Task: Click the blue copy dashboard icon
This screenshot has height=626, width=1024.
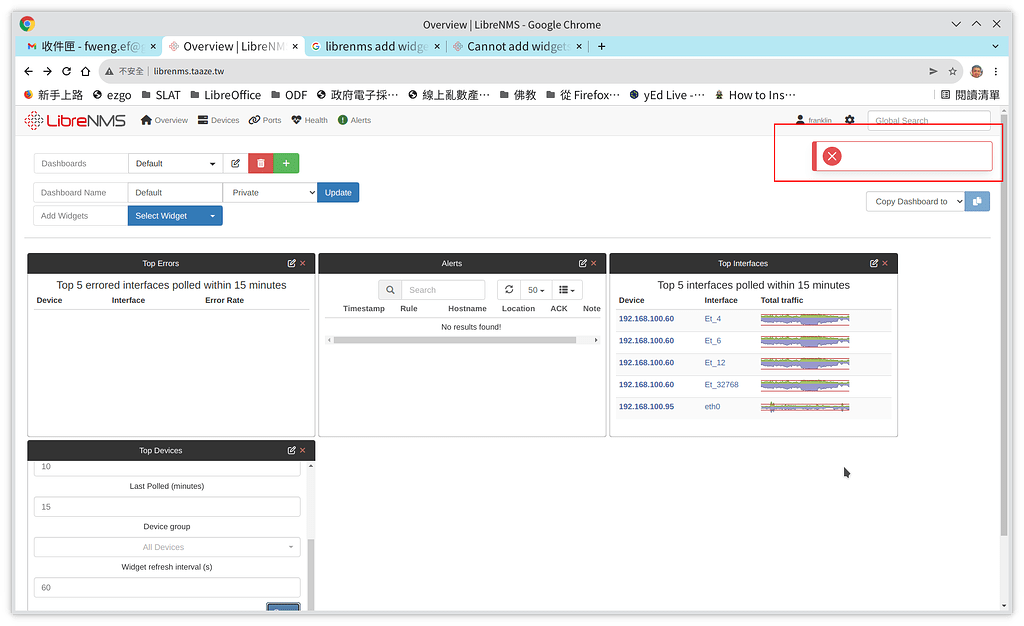Action: coord(977,201)
